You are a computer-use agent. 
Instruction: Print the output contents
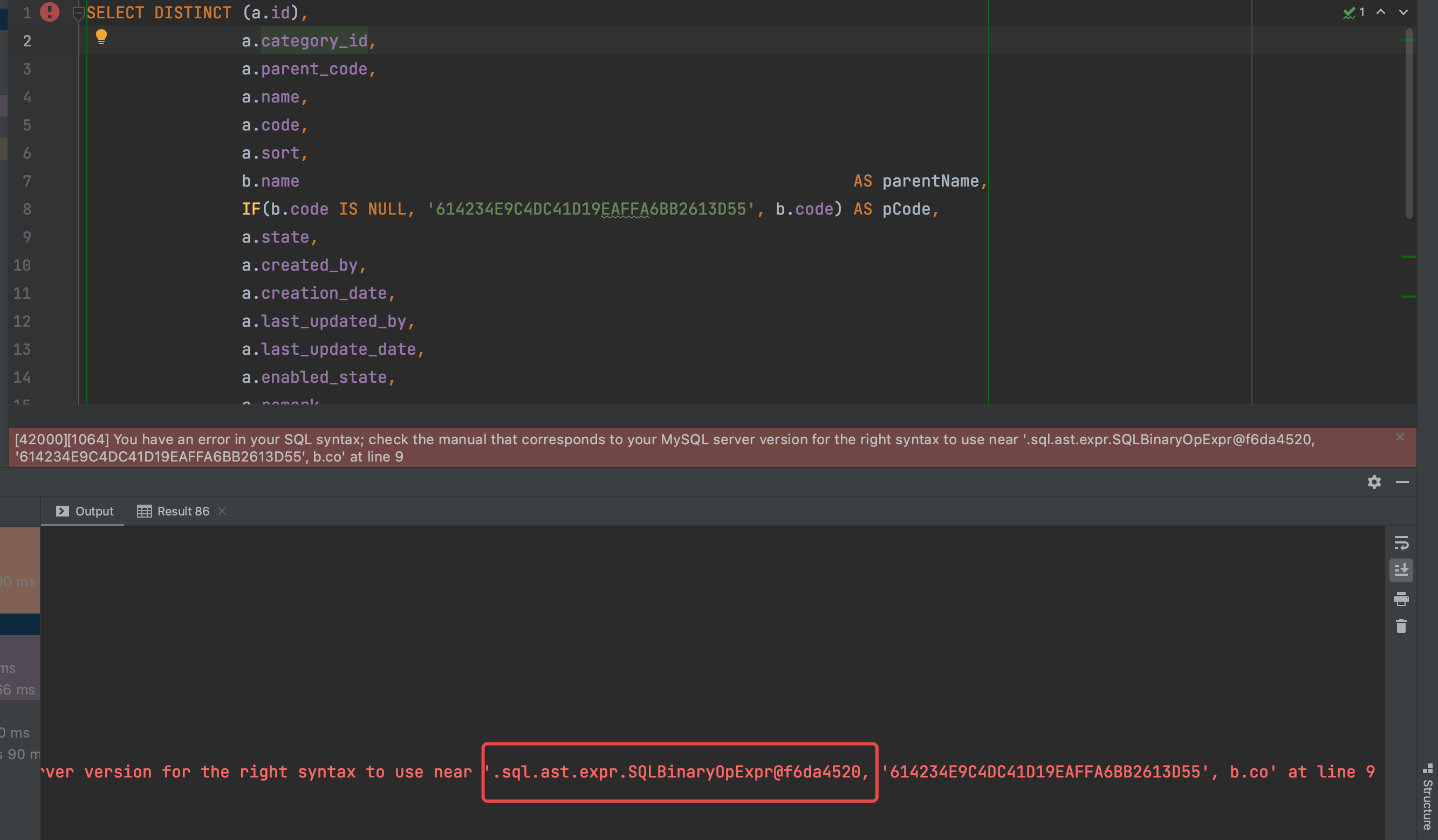pos(1401,600)
